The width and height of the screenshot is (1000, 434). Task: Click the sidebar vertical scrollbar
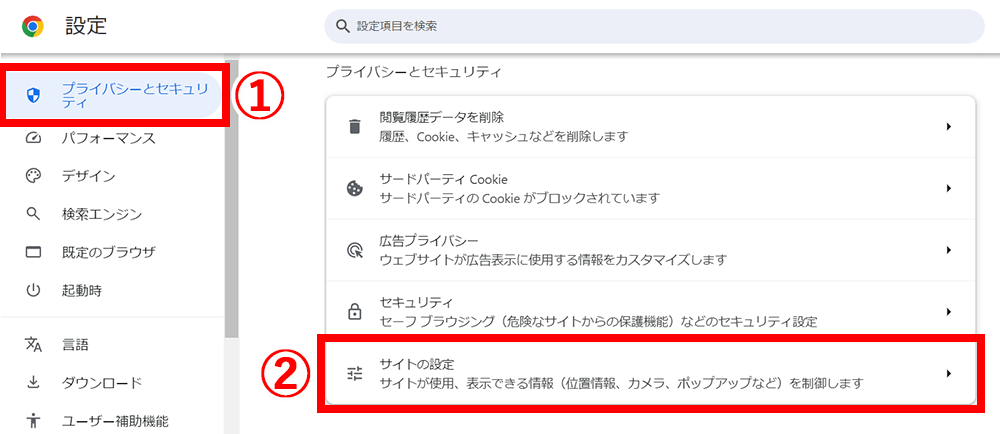232,198
